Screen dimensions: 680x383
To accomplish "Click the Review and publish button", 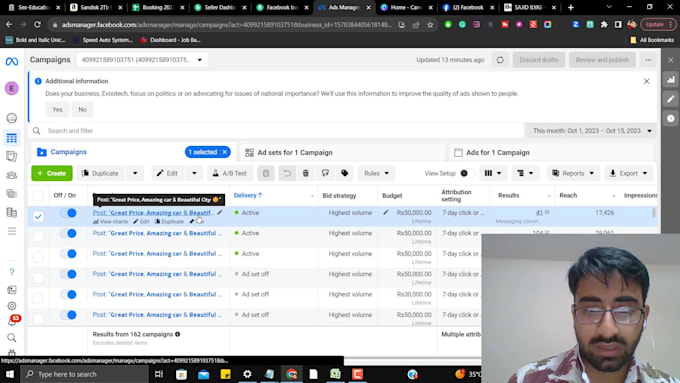I will tap(602, 60).
